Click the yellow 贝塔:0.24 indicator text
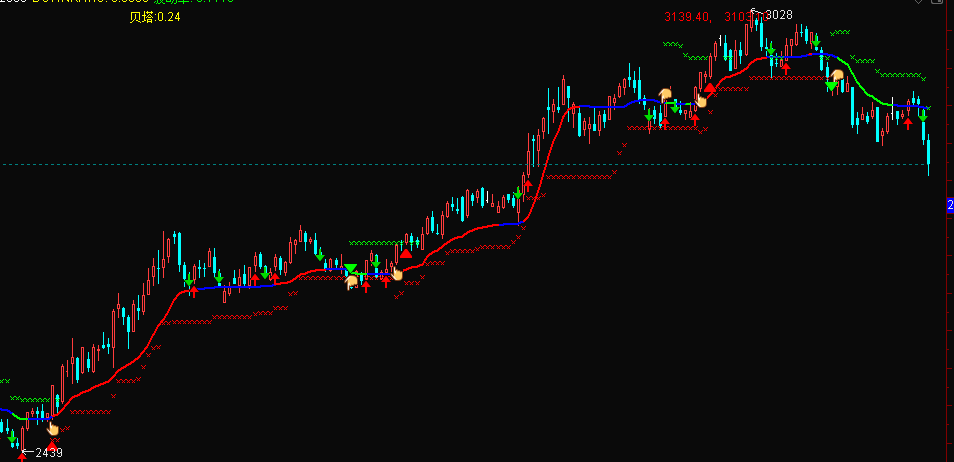 [155, 17]
